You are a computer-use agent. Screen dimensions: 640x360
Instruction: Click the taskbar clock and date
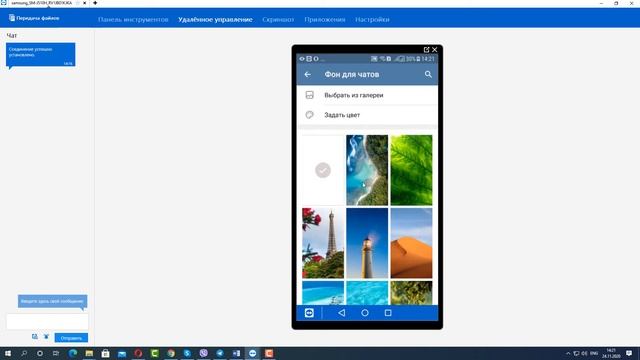coord(611,353)
